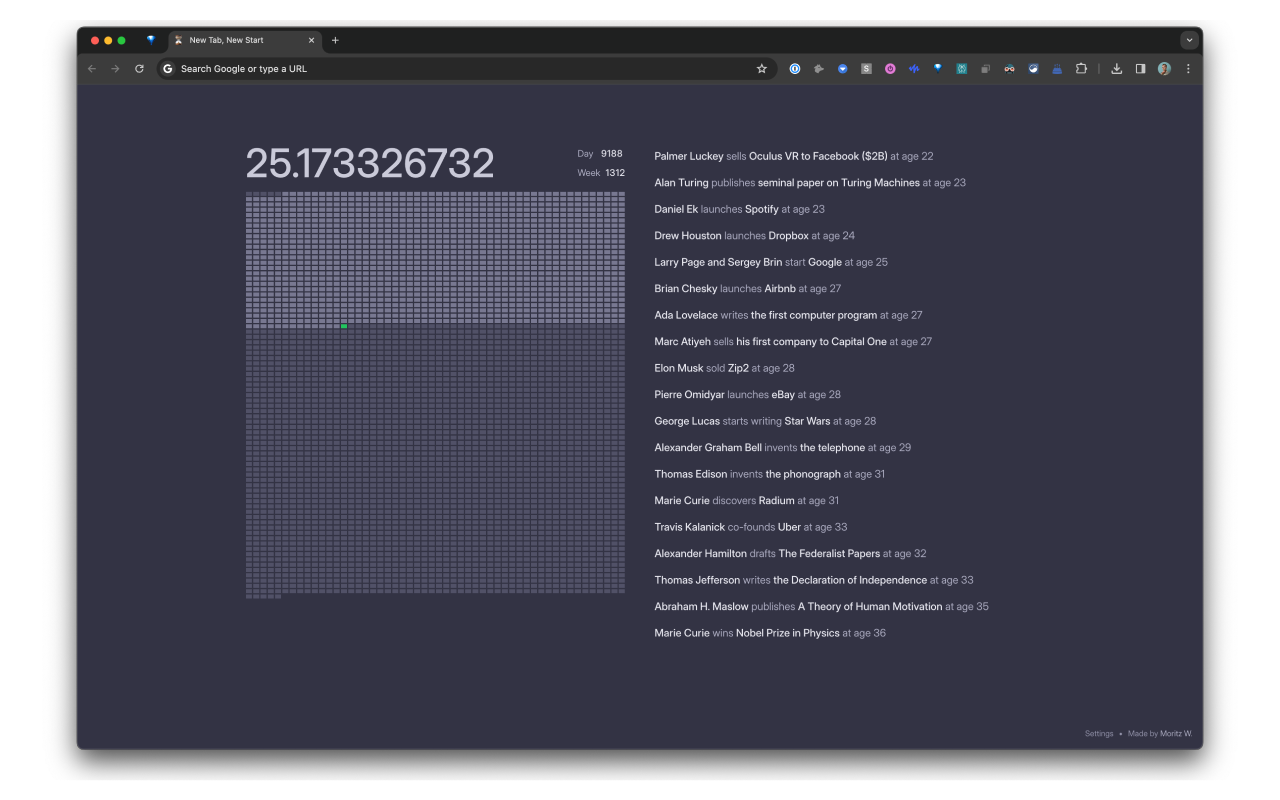The image size is (1280, 800).
Task: Click the age counter 25.173326732
Action: point(370,164)
